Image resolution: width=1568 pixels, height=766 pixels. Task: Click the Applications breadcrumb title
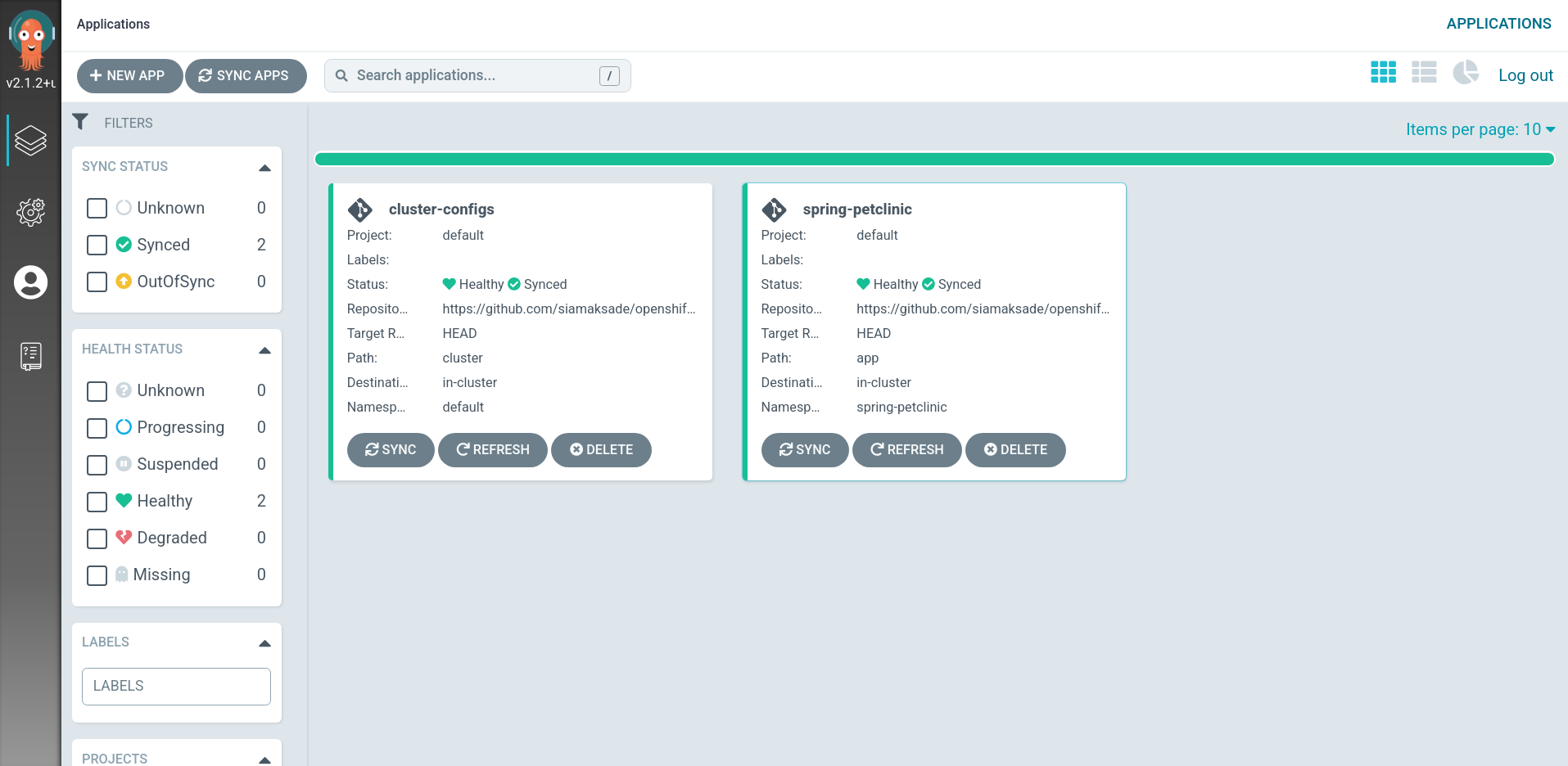point(113,24)
